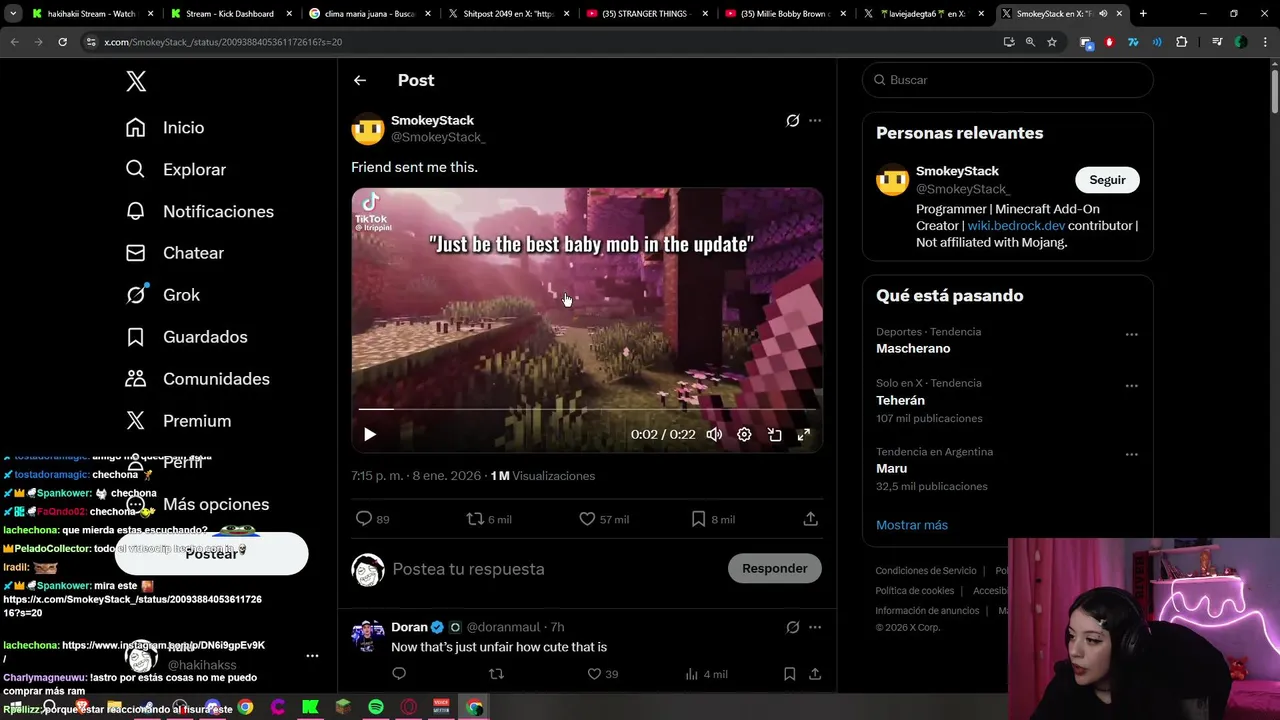Screen dimensions: 1280x720
Task: Open more options on Doran's reply
Action: click(x=815, y=627)
